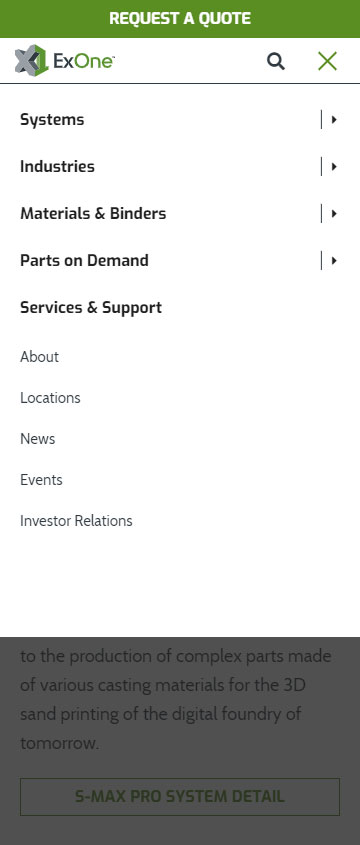Open the News link

click(38, 439)
